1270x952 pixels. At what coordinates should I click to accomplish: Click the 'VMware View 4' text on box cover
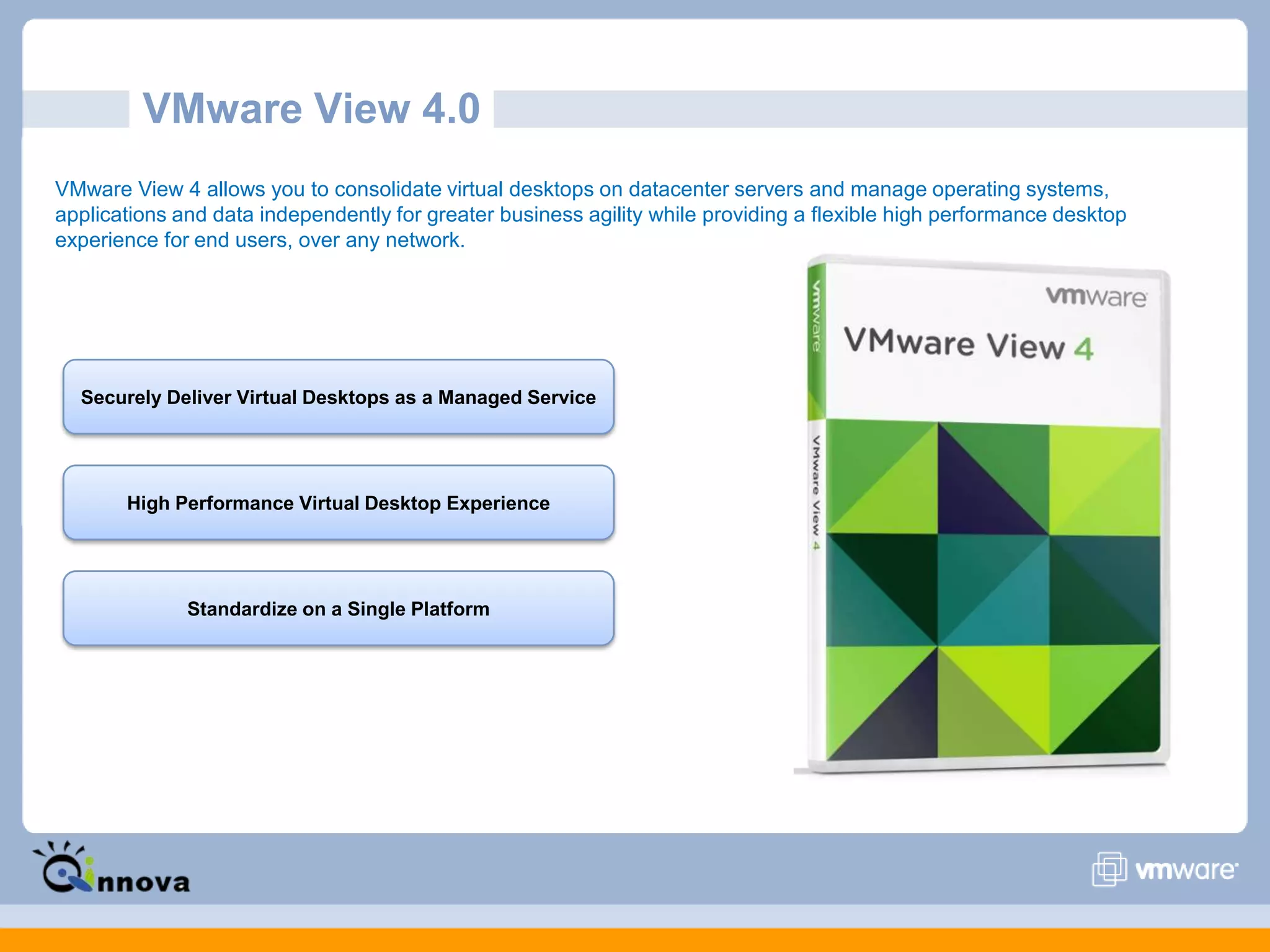click(969, 345)
